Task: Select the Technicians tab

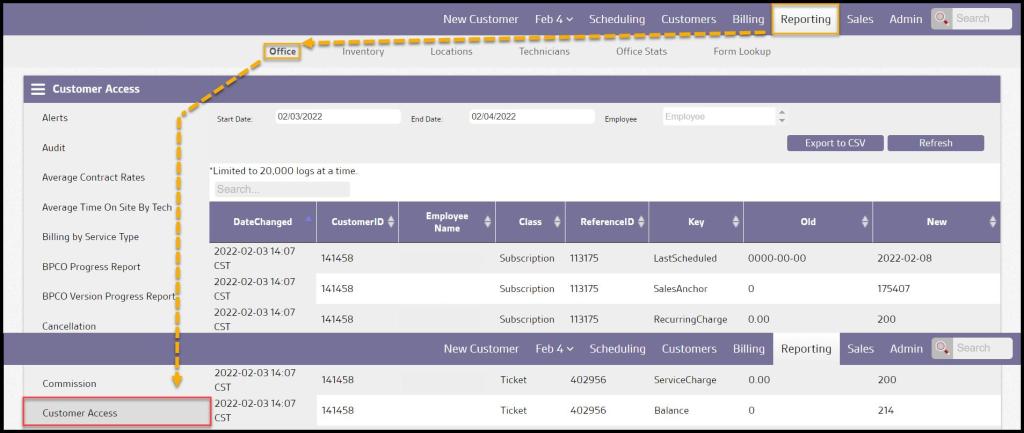Action: 544,52
